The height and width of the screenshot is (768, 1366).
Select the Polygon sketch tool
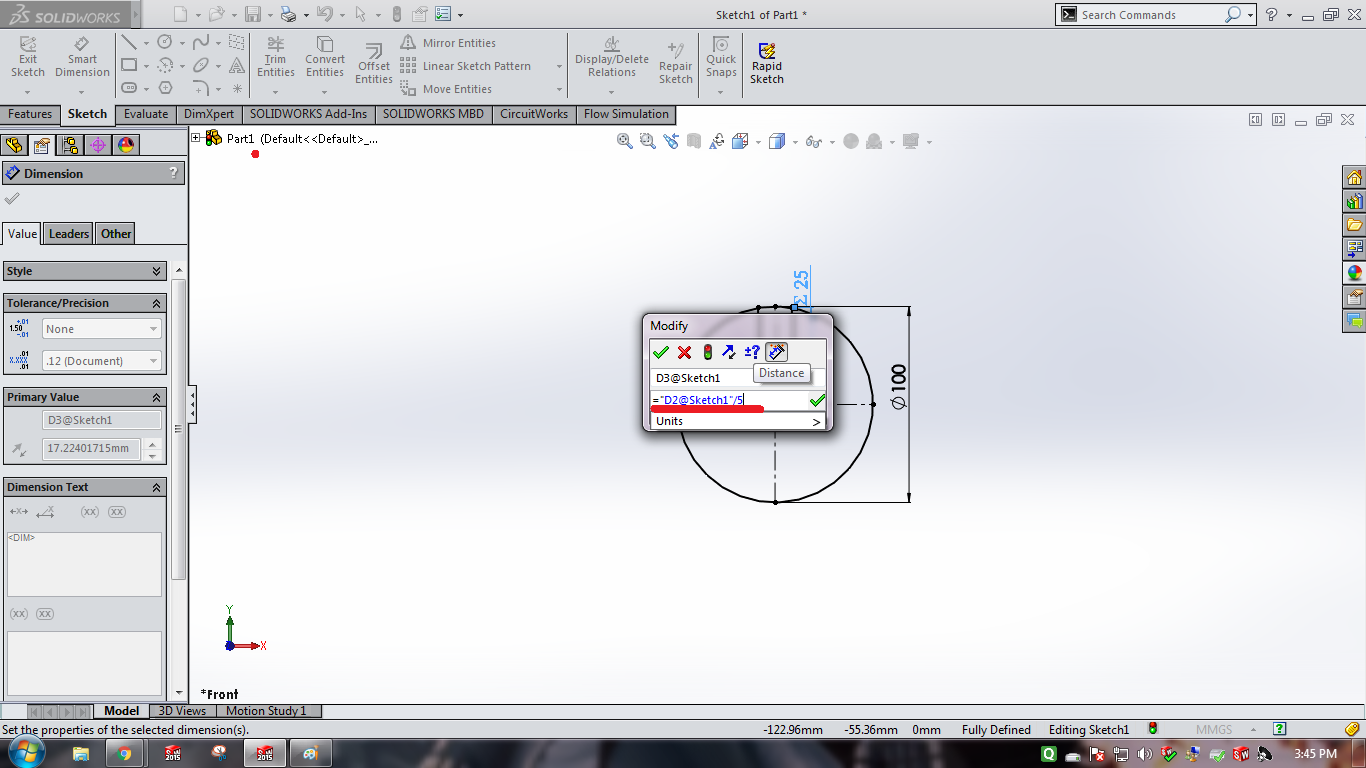[x=165, y=88]
